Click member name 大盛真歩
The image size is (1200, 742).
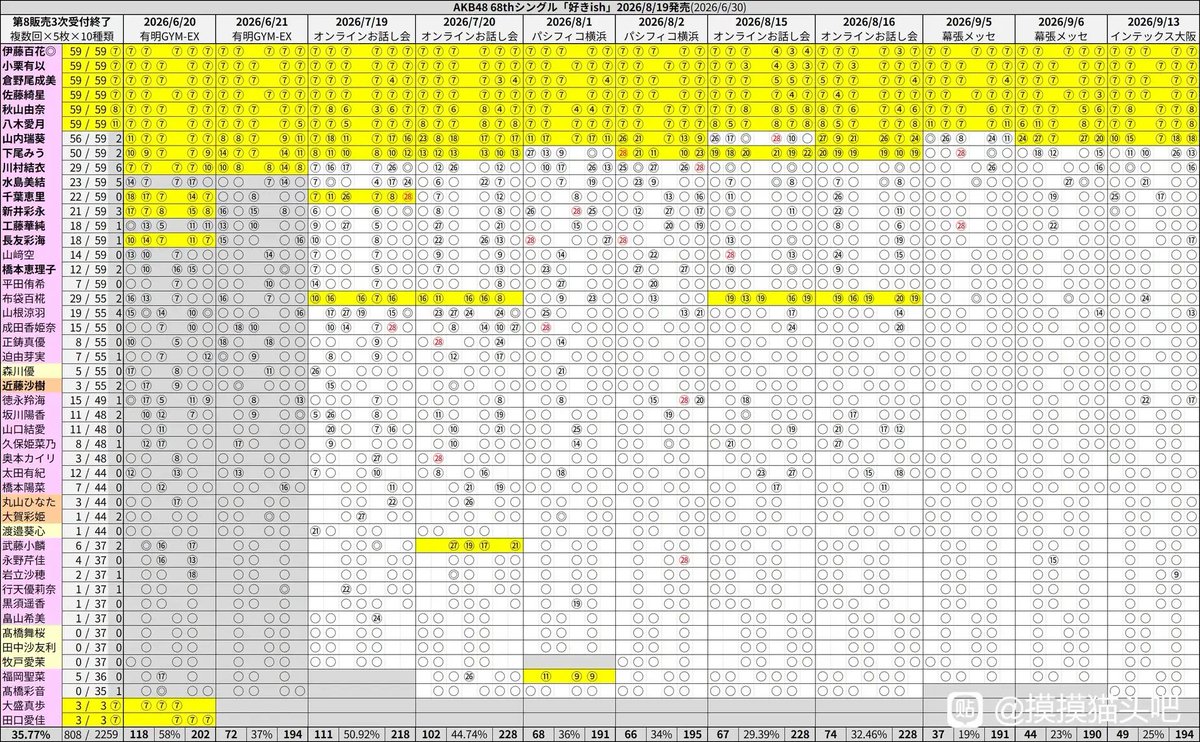25,705
